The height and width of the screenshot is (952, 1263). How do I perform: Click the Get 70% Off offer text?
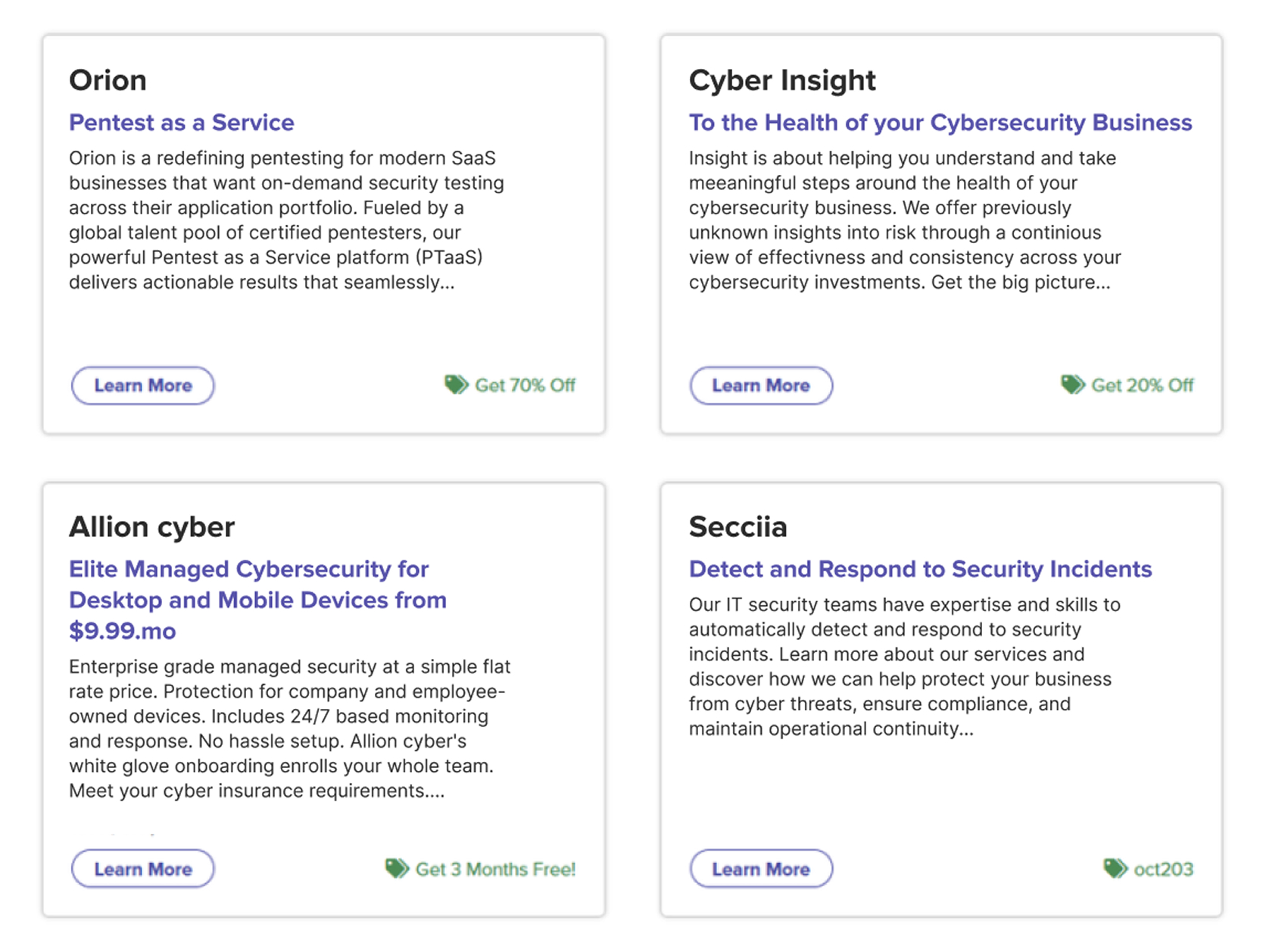pos(525,385)
